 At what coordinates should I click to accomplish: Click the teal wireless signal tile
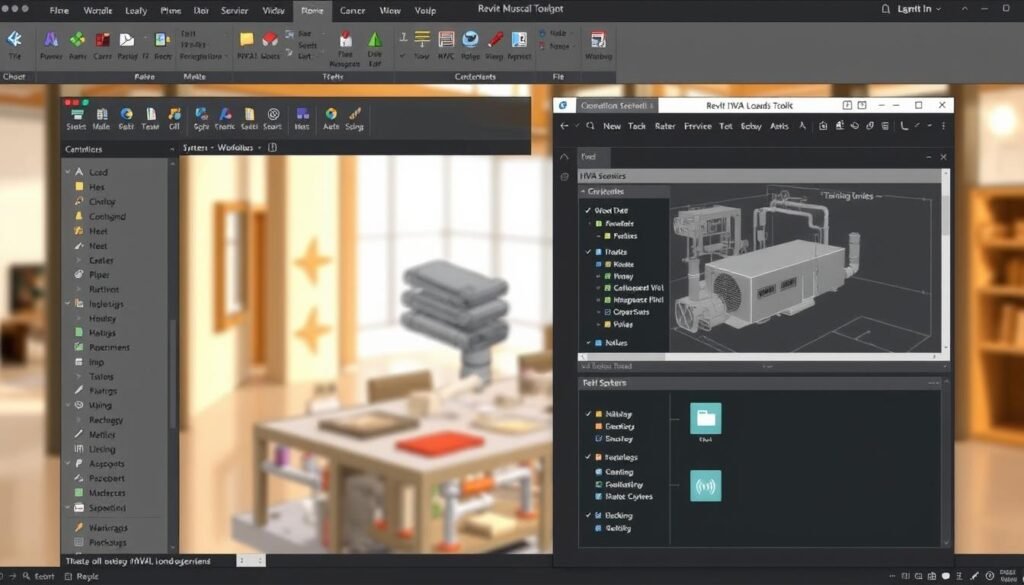(x=706, y=486)
